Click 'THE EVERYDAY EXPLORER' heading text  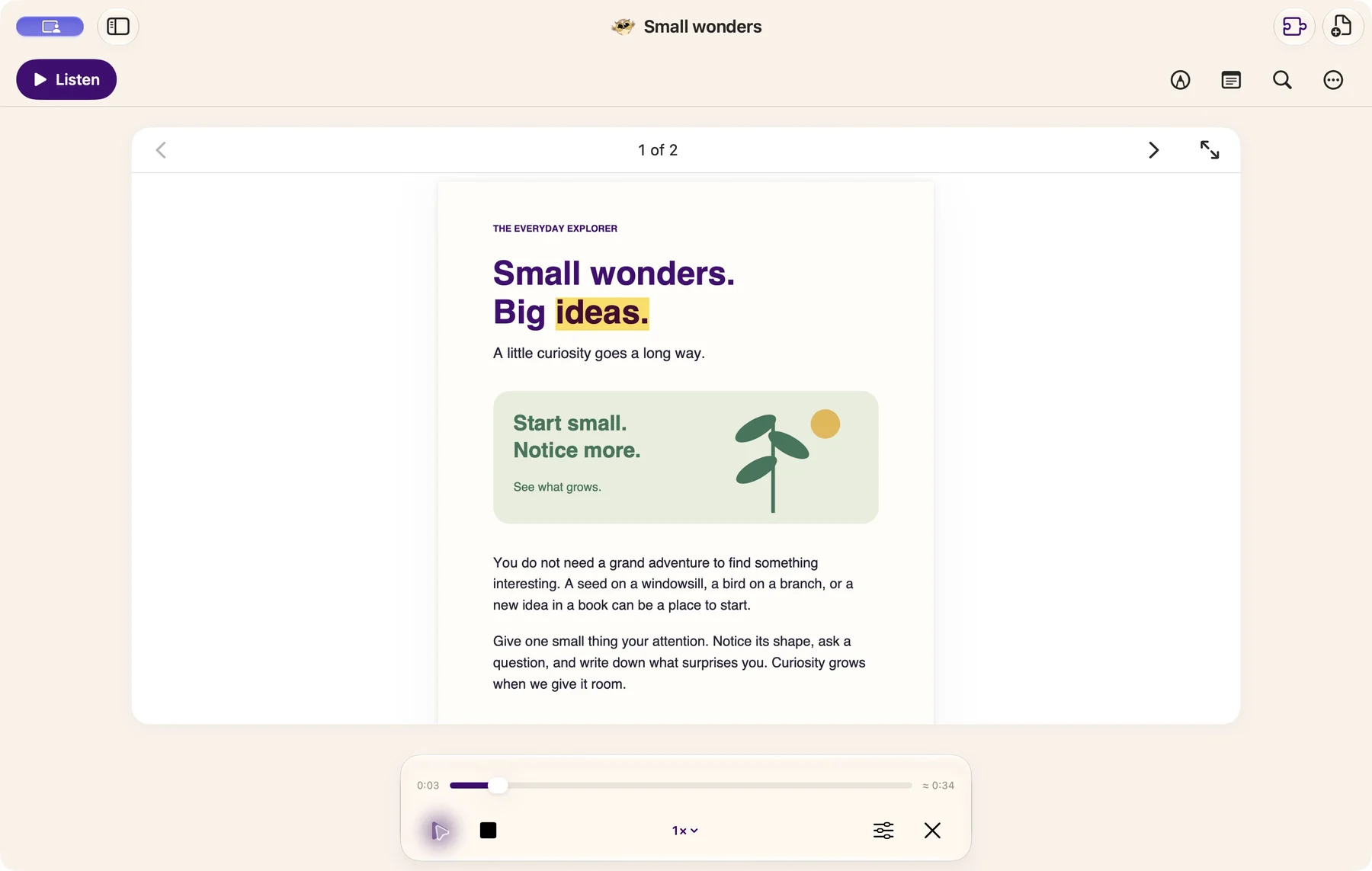coord(555,229)
